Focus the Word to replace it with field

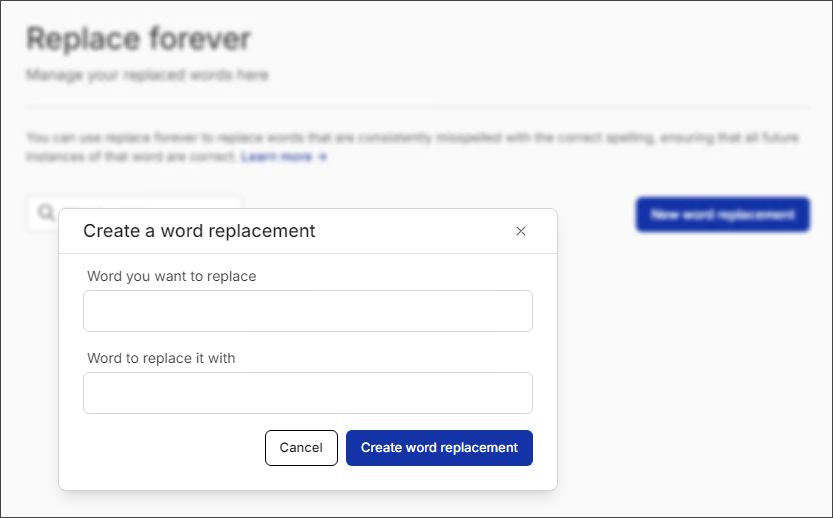(308, 393)
